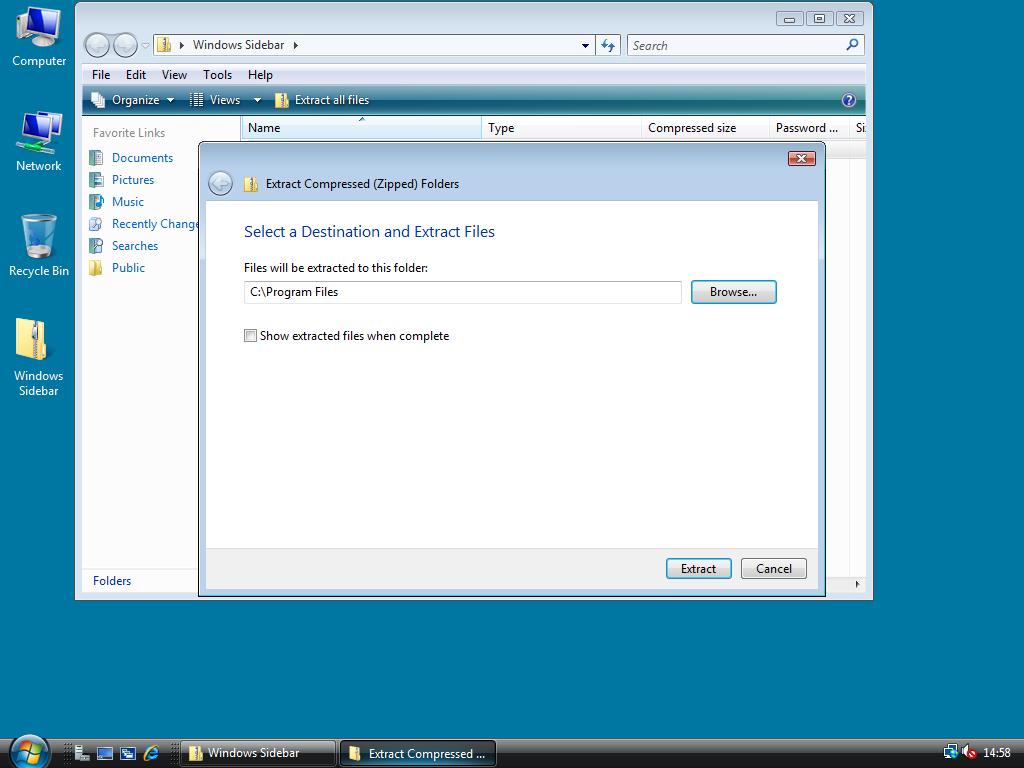Screen dimensions: 1024x768
Task: Click zipped folder icon in address bar
Action: pos(164,45)
